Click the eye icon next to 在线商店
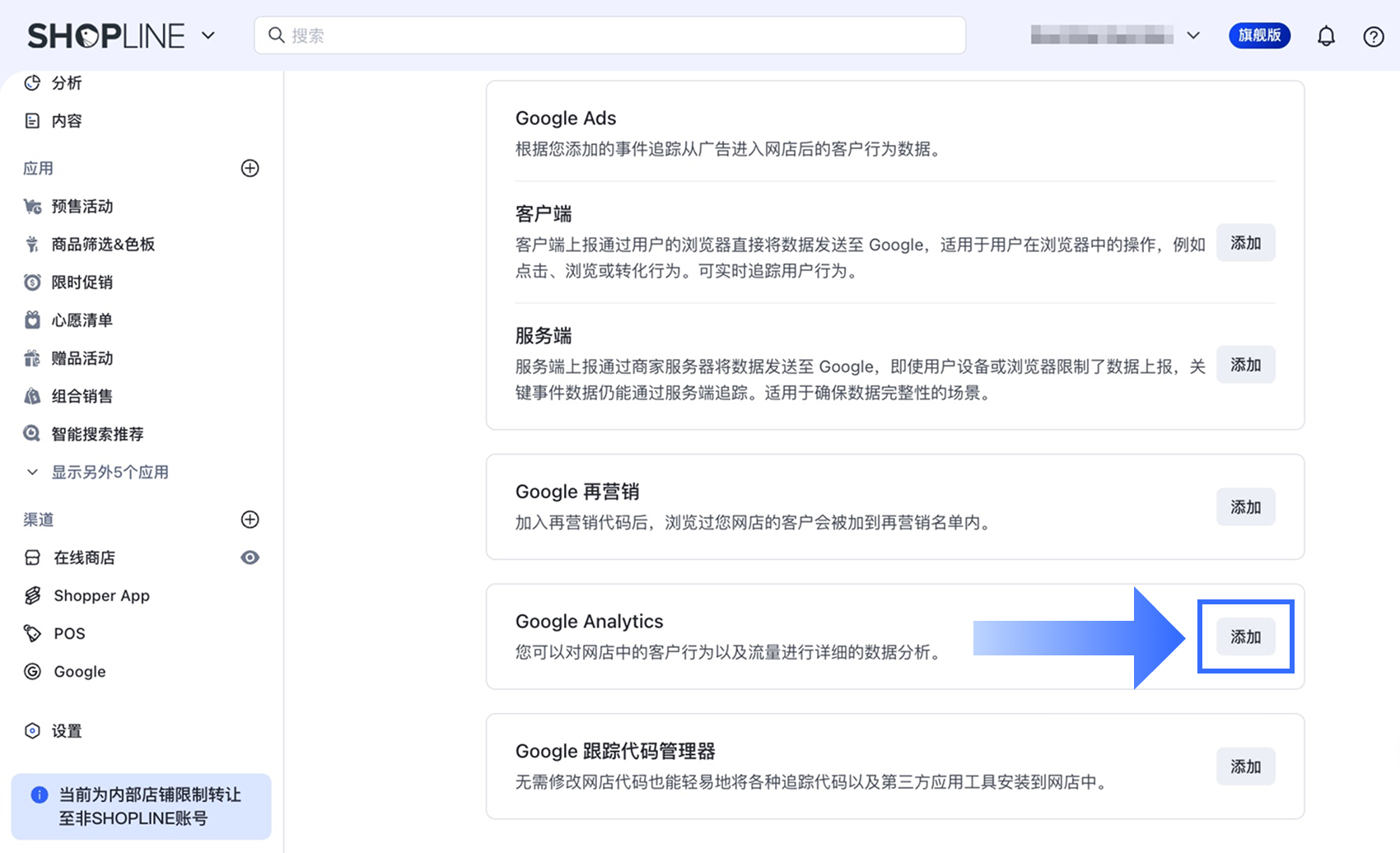Viewport: 1400px width, 853px height. [250, 557]
